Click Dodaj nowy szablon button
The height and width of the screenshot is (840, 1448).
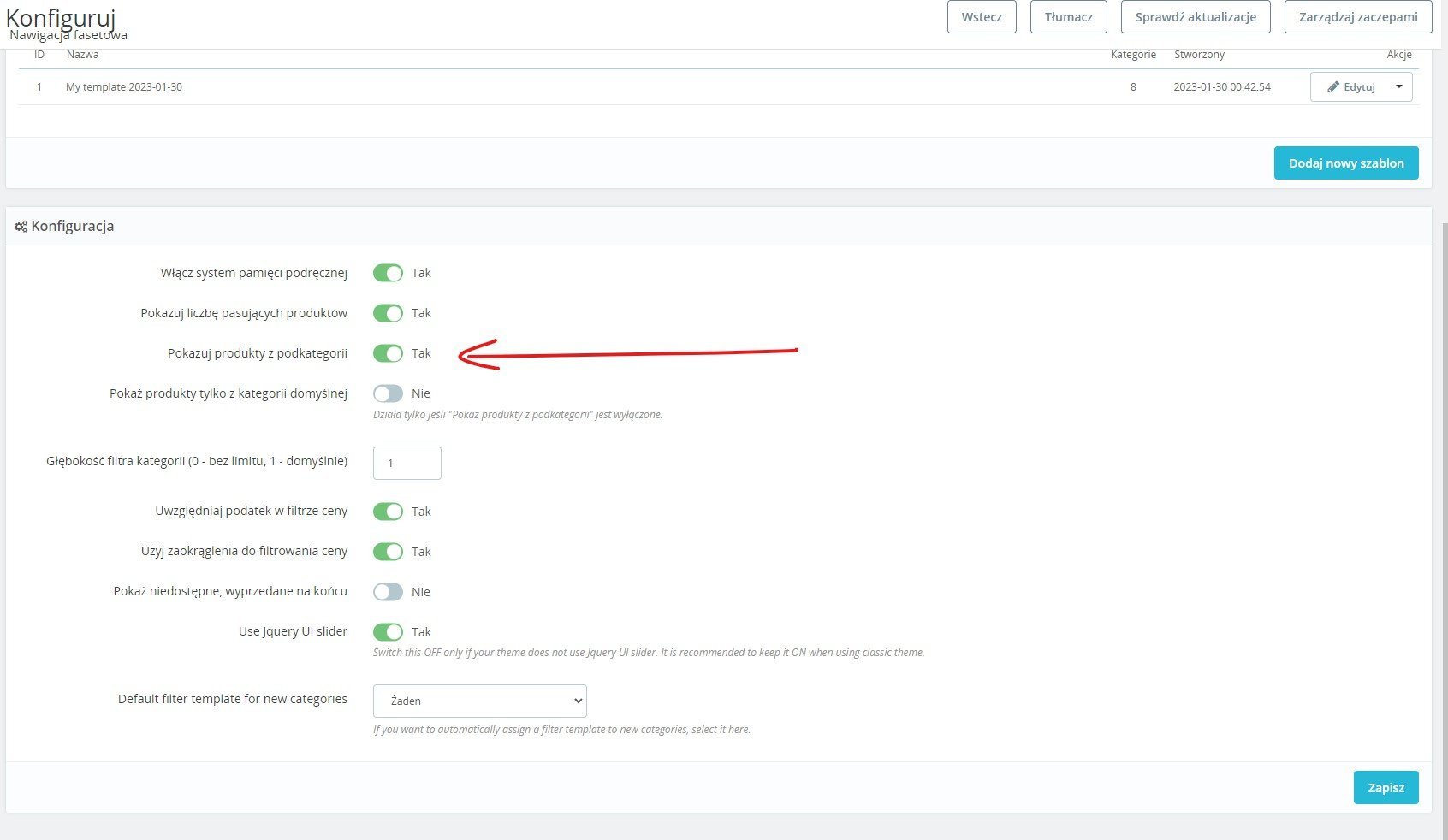(x=1346, y=163)
